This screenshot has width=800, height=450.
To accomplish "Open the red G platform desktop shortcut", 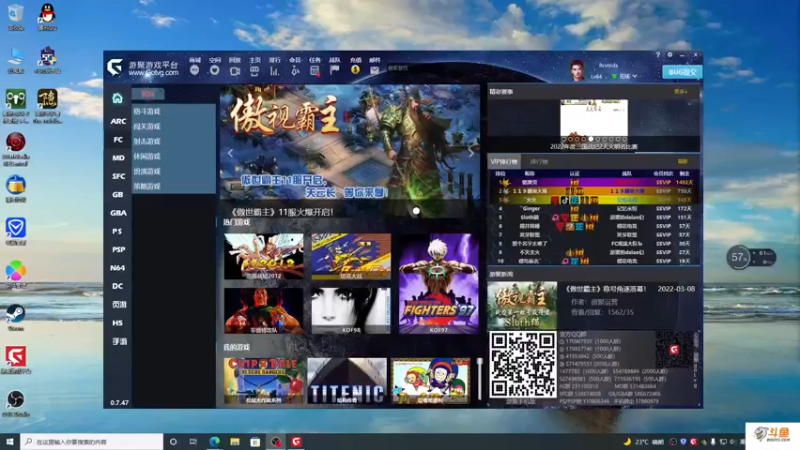I will pyautogui.click(x=16, y=360).
